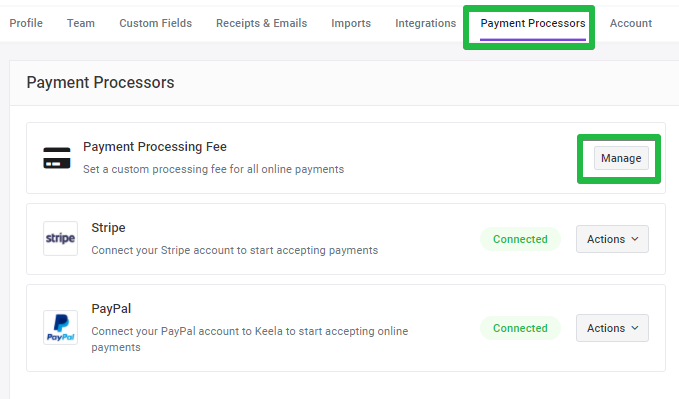Open the PayPal Actions dropdown

[612, 328]
